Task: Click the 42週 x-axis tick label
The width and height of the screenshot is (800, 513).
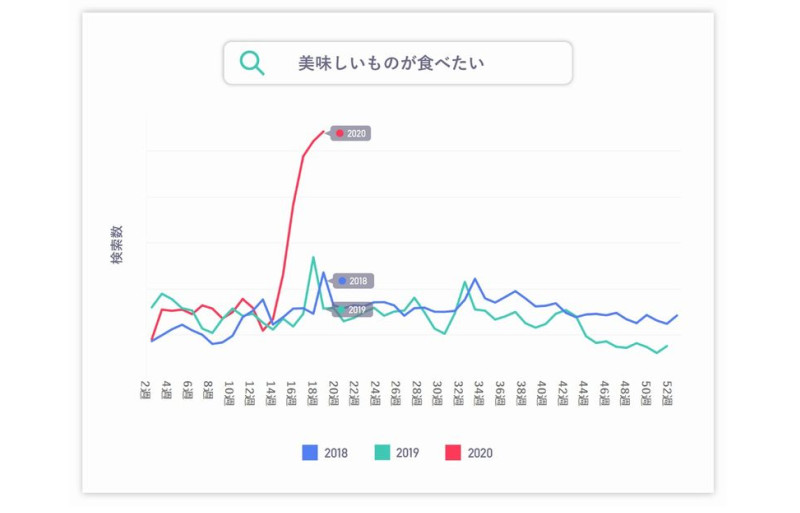Action: pos(562,390)
